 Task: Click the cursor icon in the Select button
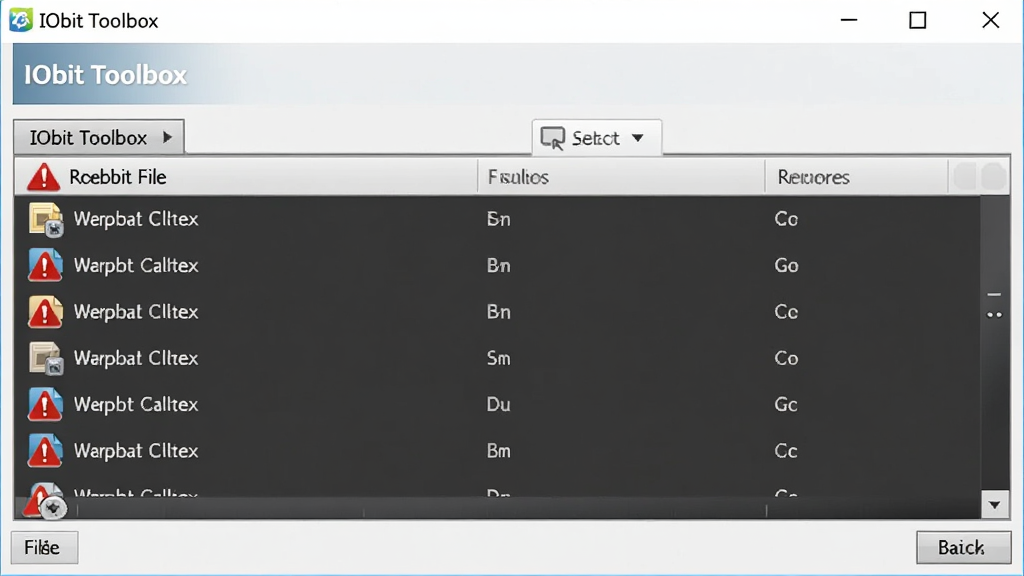552,138
